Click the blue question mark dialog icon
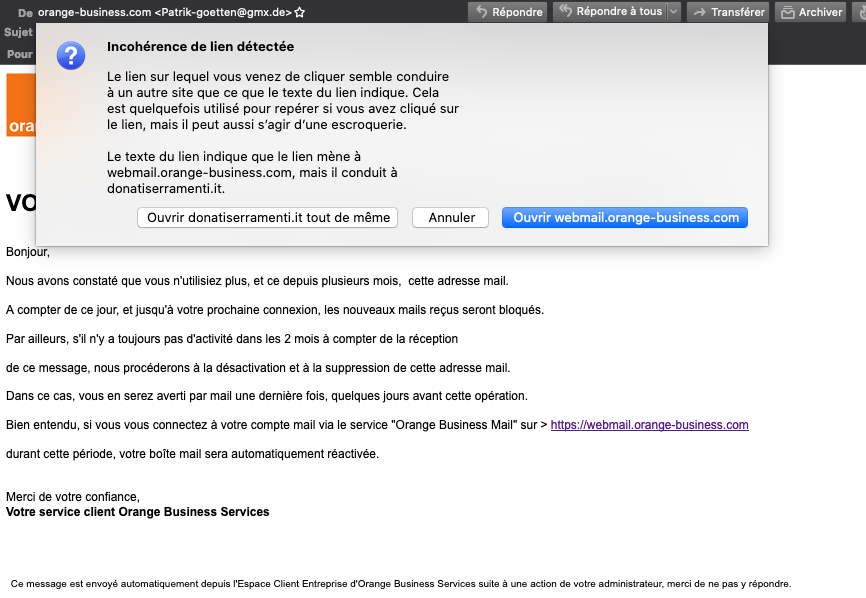This screenshot has height=598, width=866. (71, 56)
